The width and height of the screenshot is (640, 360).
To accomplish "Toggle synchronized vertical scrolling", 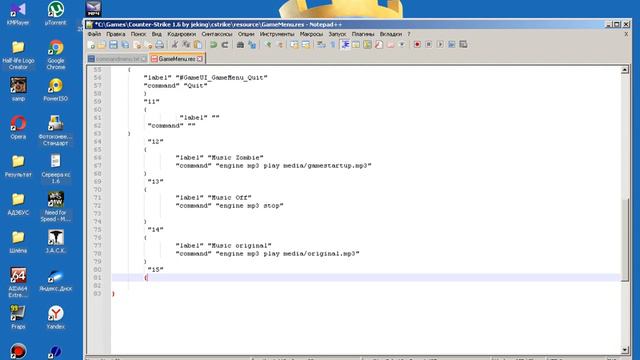I will coord(294,45).
